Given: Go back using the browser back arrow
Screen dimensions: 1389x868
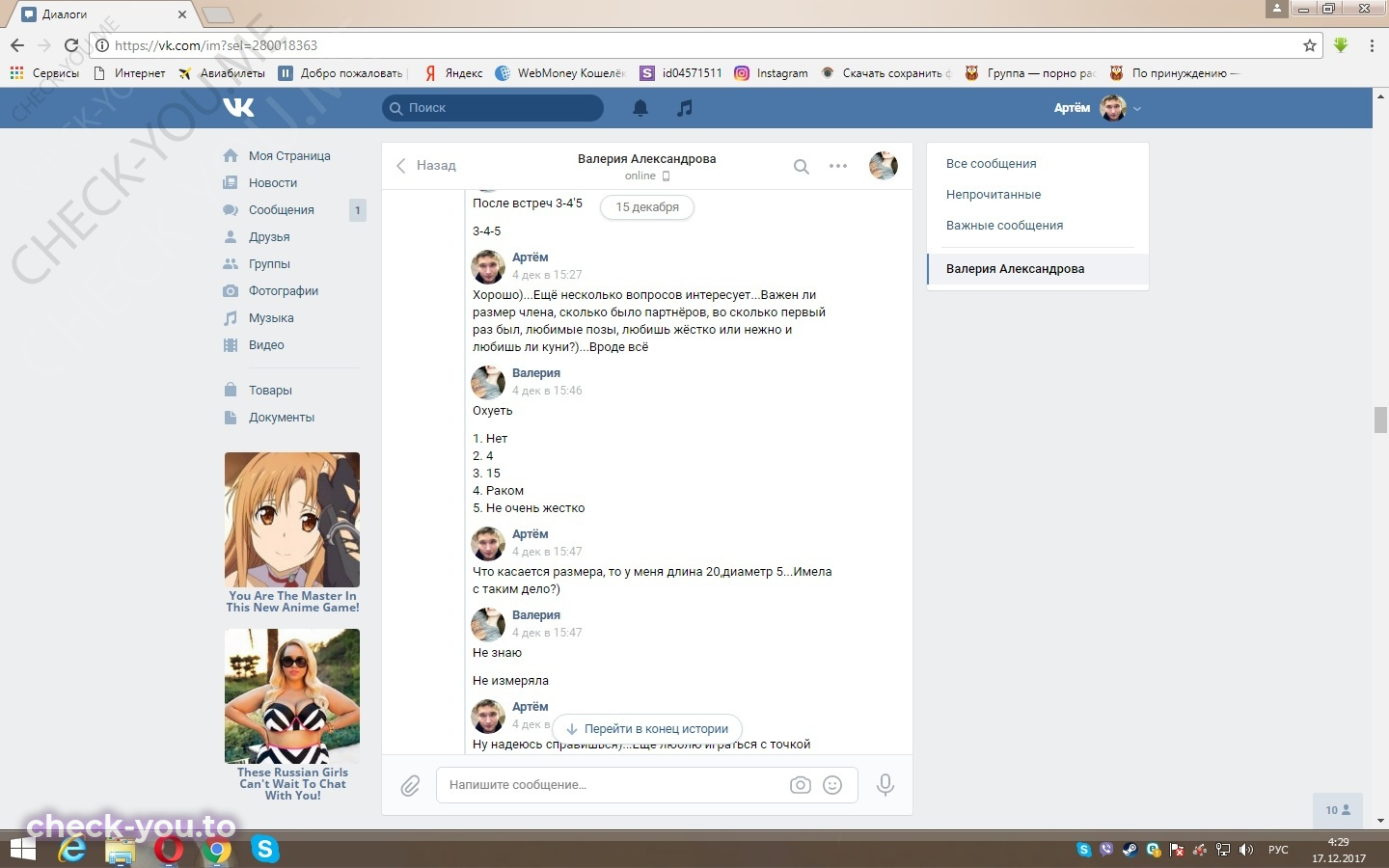Looking at the screenshot, I should 17,45.
